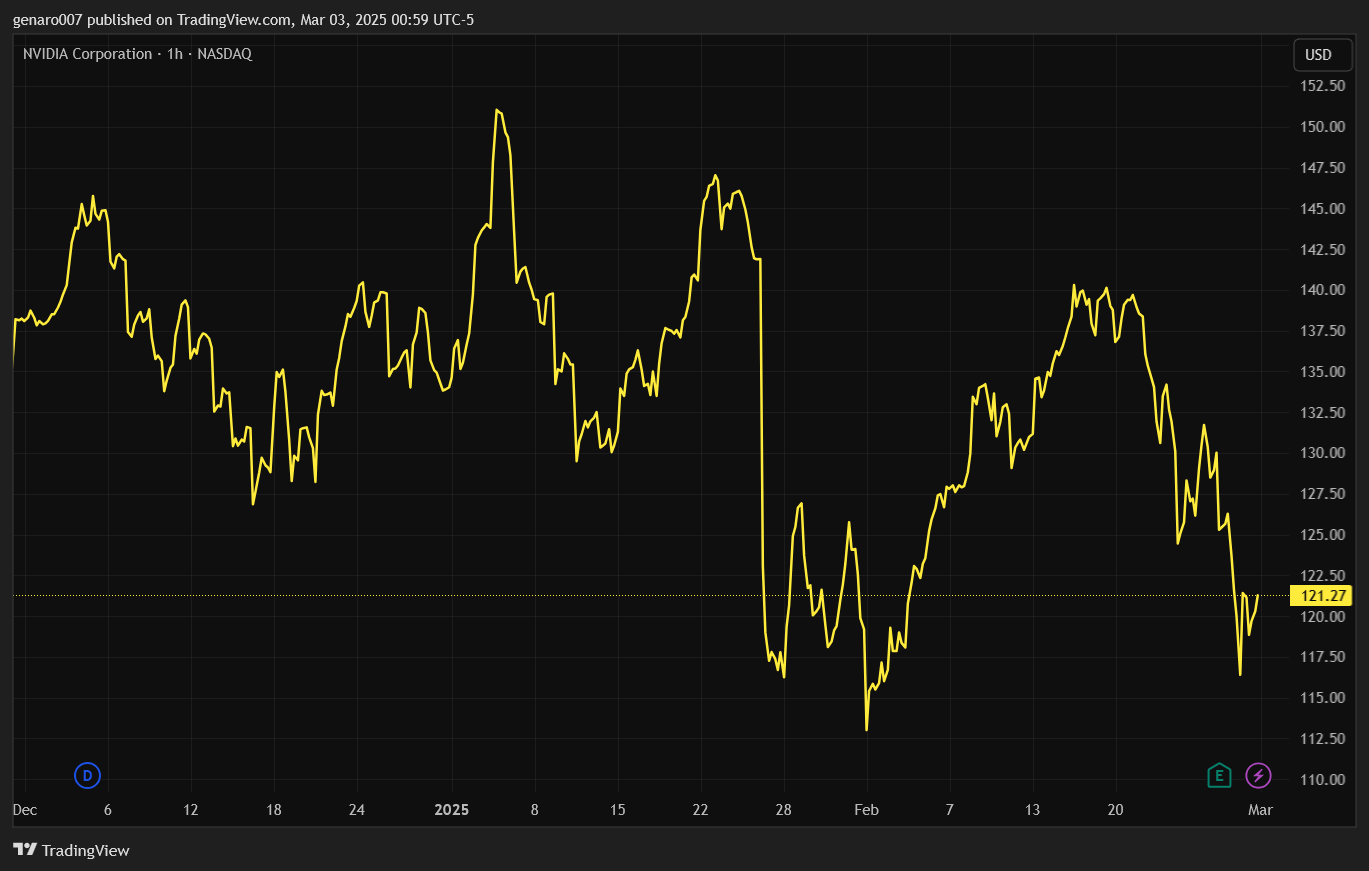This screenshot has height=871, width=1369.
Task: Click the 125.00 price axis label
Action: pos(1322,535)
